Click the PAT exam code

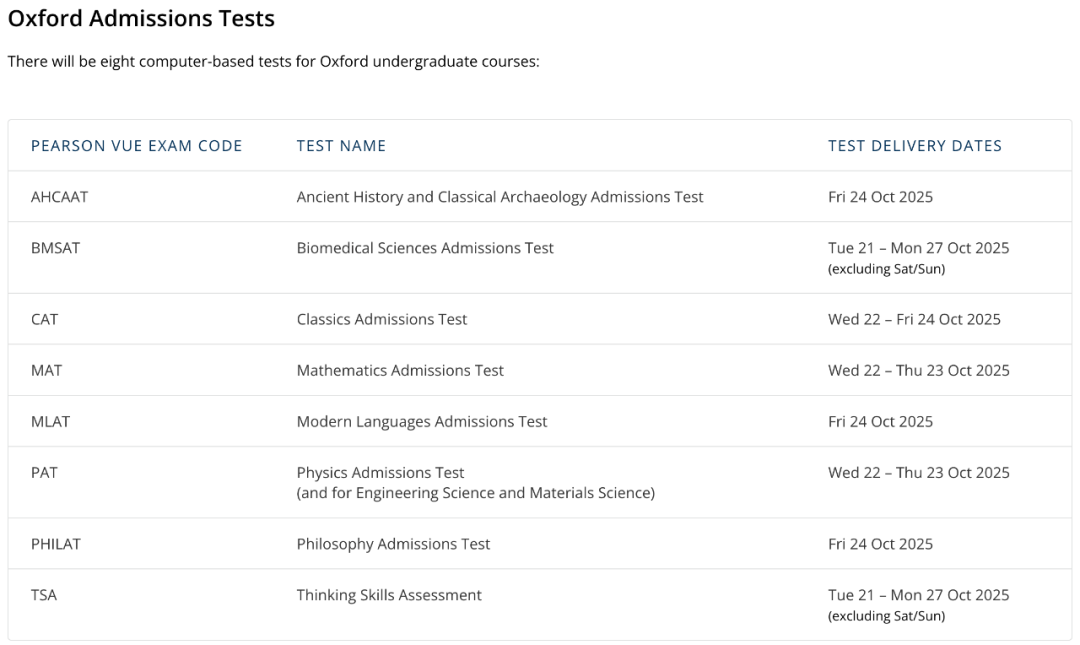[44, 472]
